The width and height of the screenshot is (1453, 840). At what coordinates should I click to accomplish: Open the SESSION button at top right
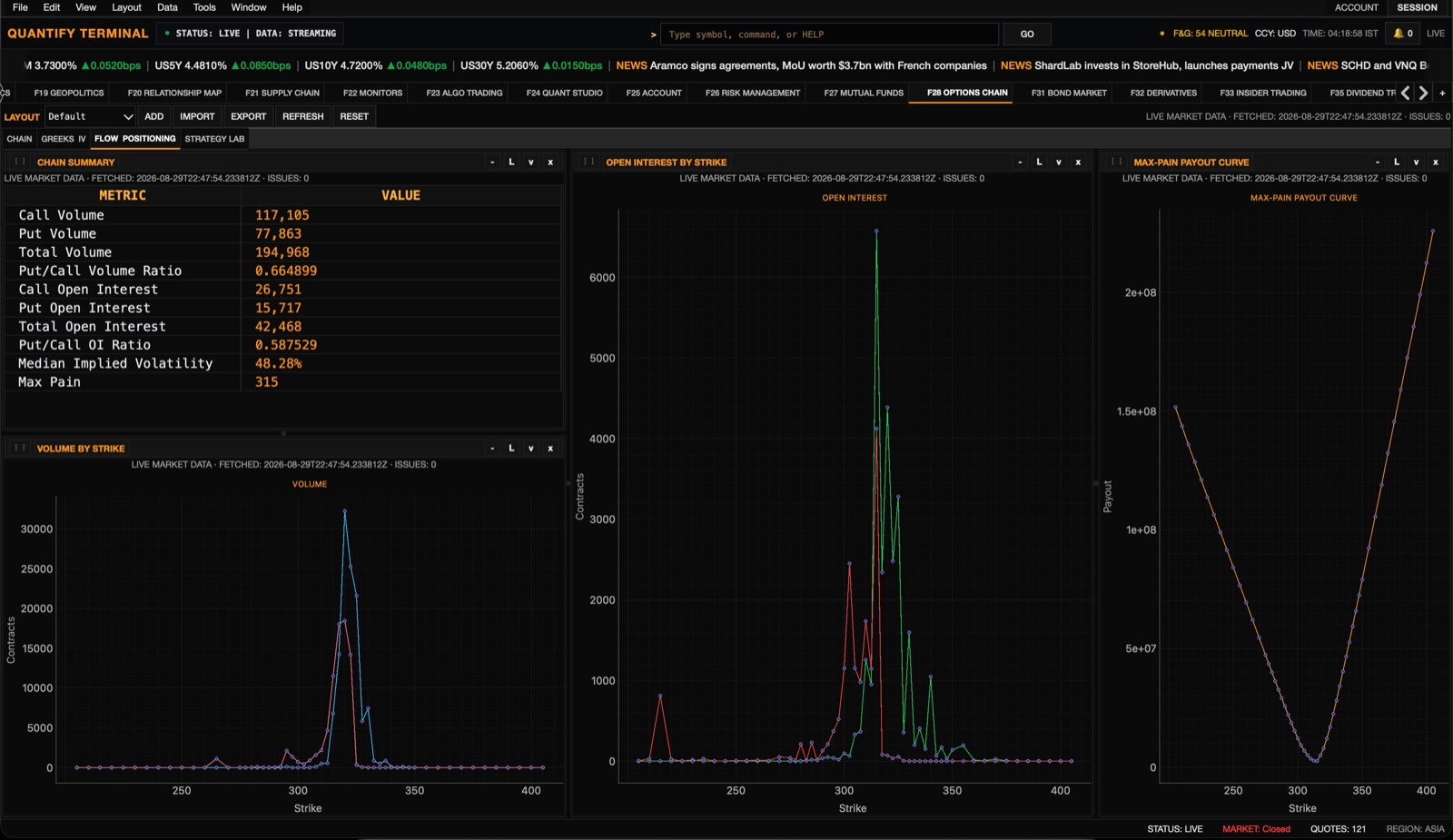tap(1417, 7)
